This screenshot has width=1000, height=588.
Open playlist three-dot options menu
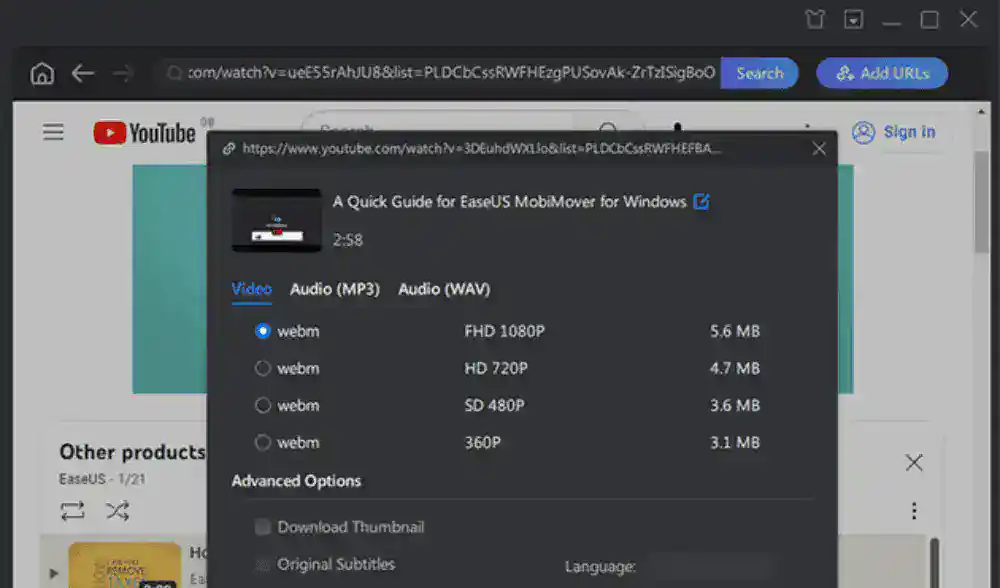(913, 511)
